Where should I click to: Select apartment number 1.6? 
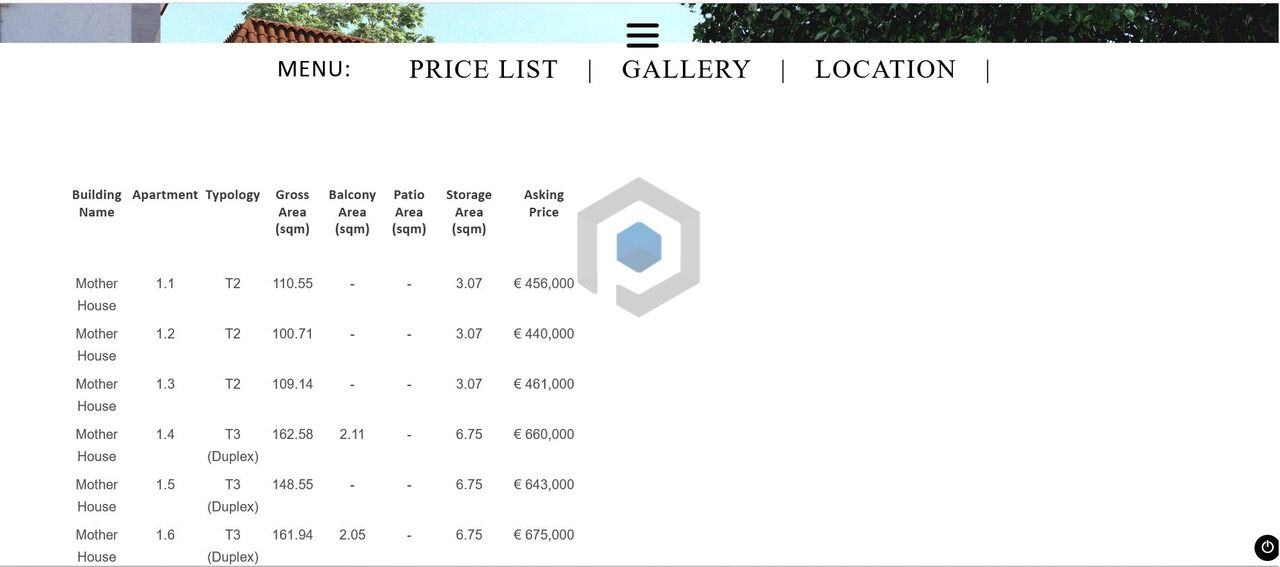pos(165,535)
